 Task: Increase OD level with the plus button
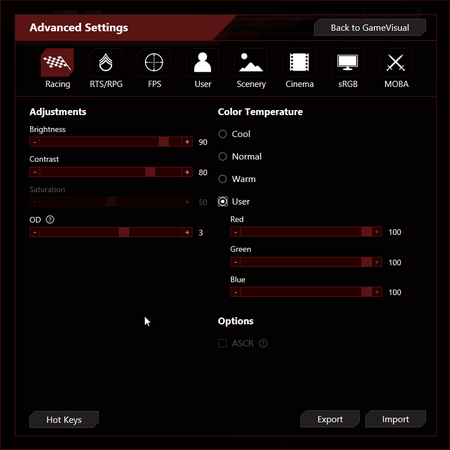point(187,232)
